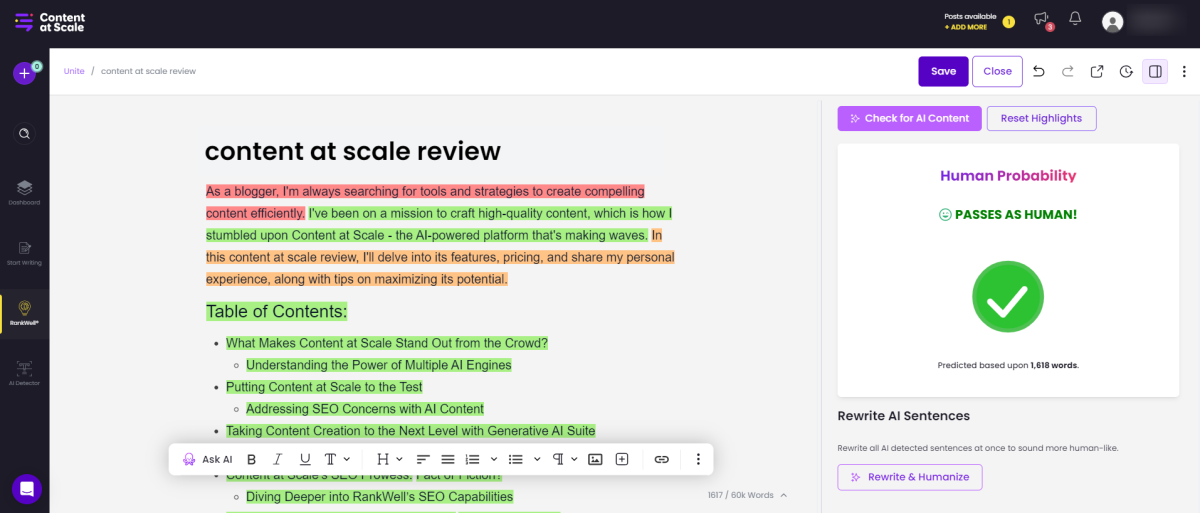Open AI Detector in the sidebar

(24, 373)
